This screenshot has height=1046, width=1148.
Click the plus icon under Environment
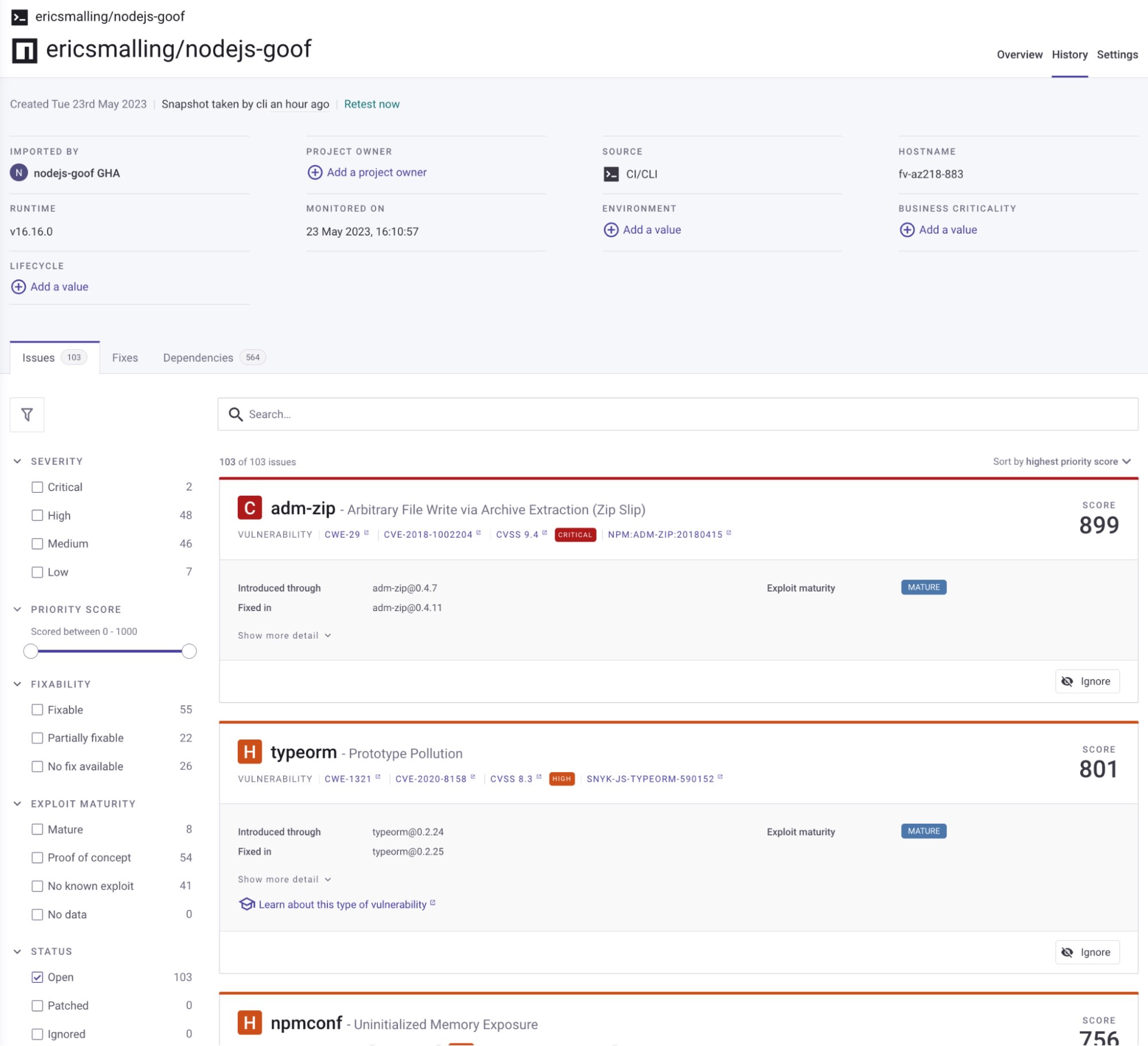pos(611,230)
